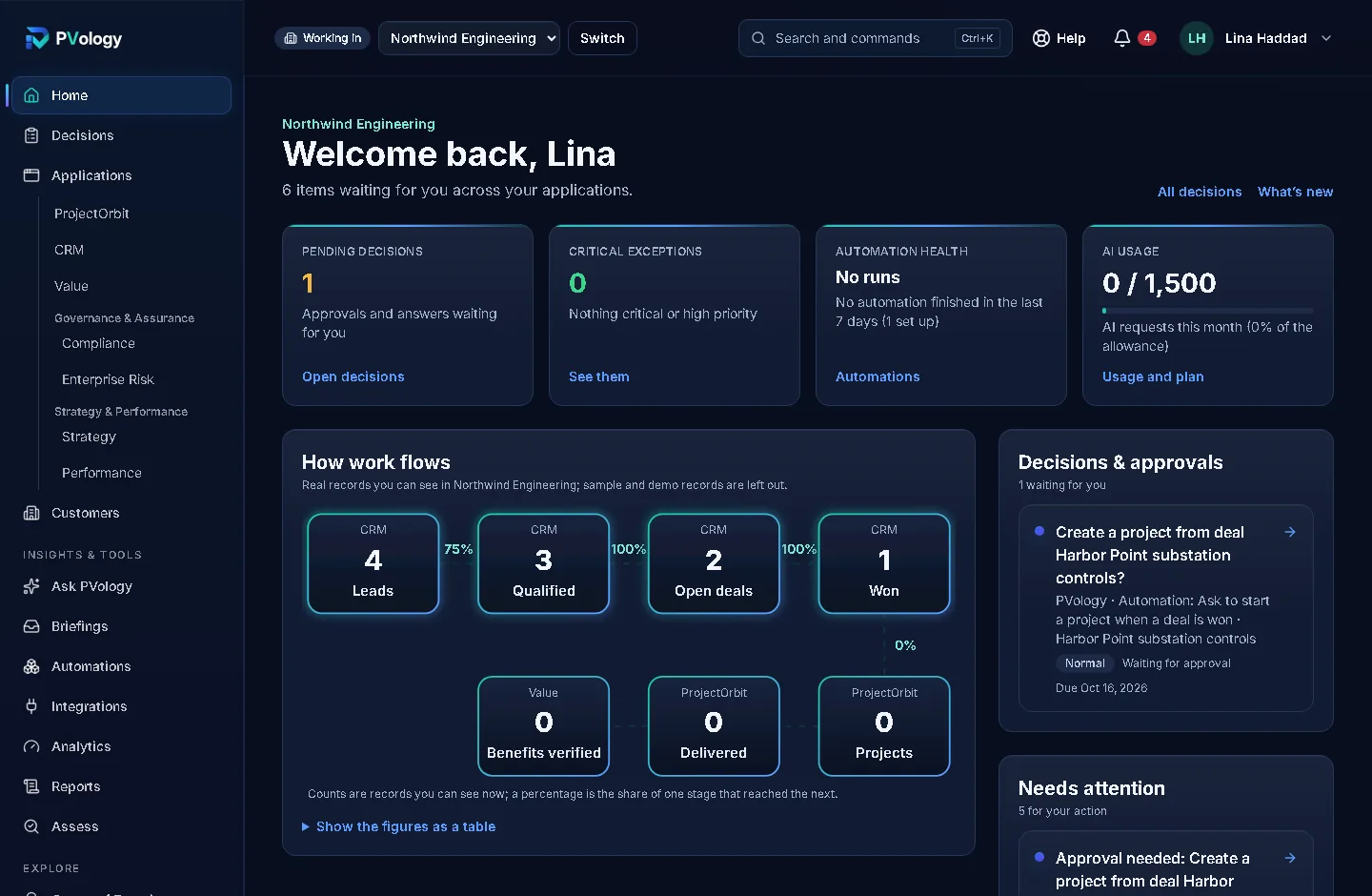Click See them under Critical Exceptions
Screen dimensions: 1372x896
(598, 377)
